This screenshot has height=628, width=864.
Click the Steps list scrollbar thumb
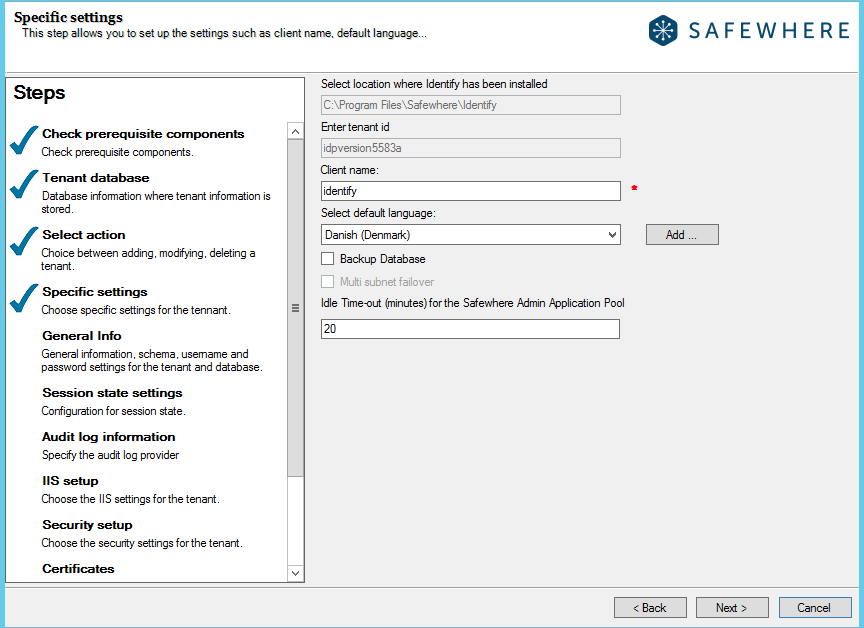(295, 307)
